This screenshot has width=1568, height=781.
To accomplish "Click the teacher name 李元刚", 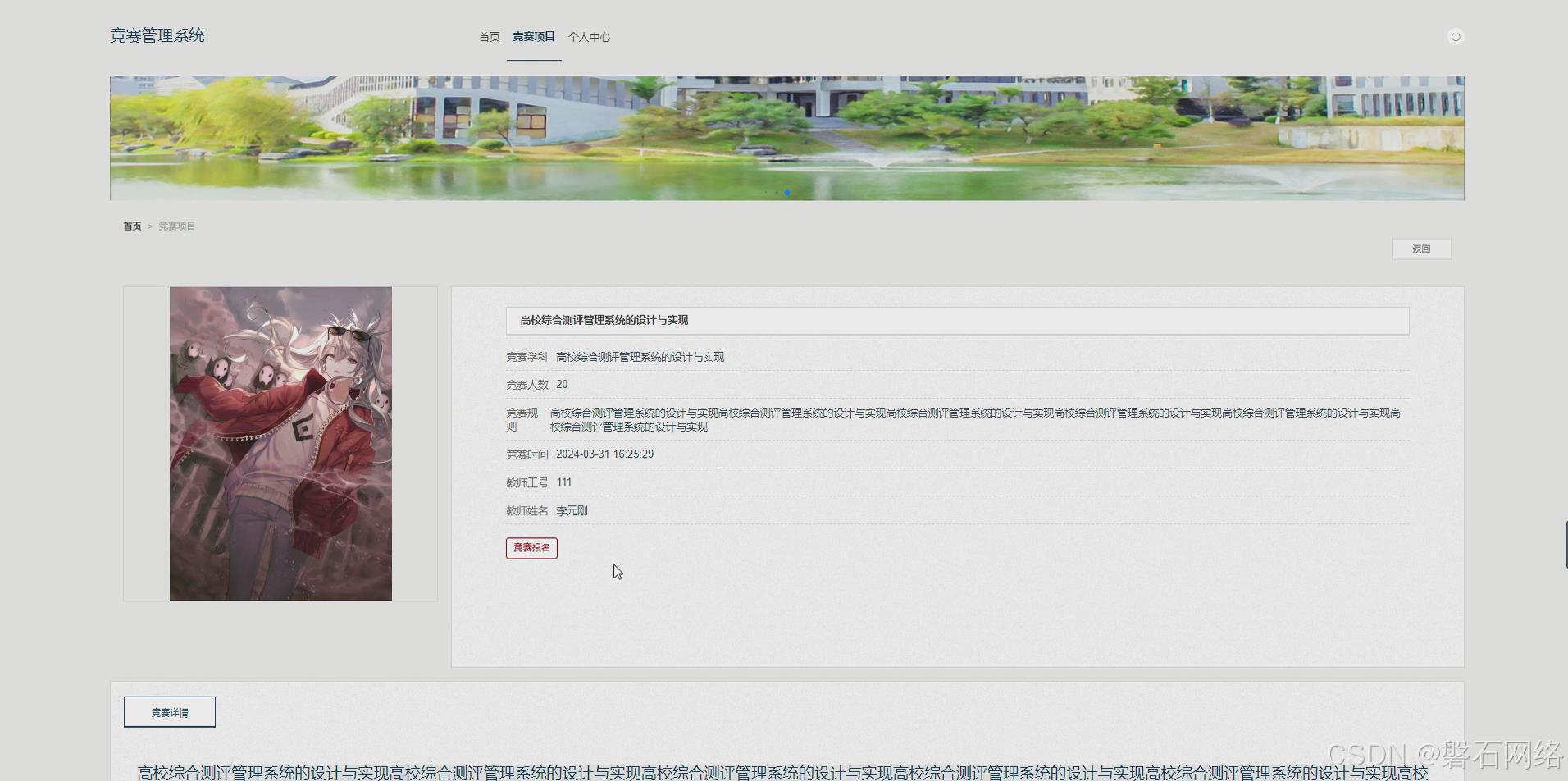I will coord(570,510).
